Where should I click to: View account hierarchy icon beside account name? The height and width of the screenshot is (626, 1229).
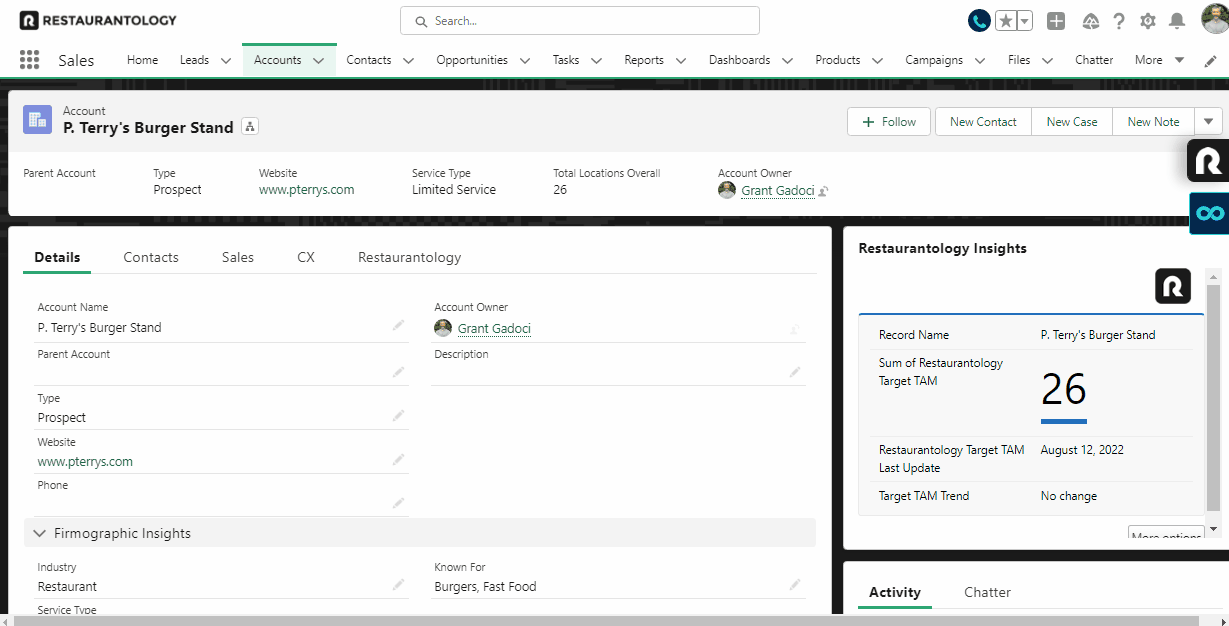250,126
